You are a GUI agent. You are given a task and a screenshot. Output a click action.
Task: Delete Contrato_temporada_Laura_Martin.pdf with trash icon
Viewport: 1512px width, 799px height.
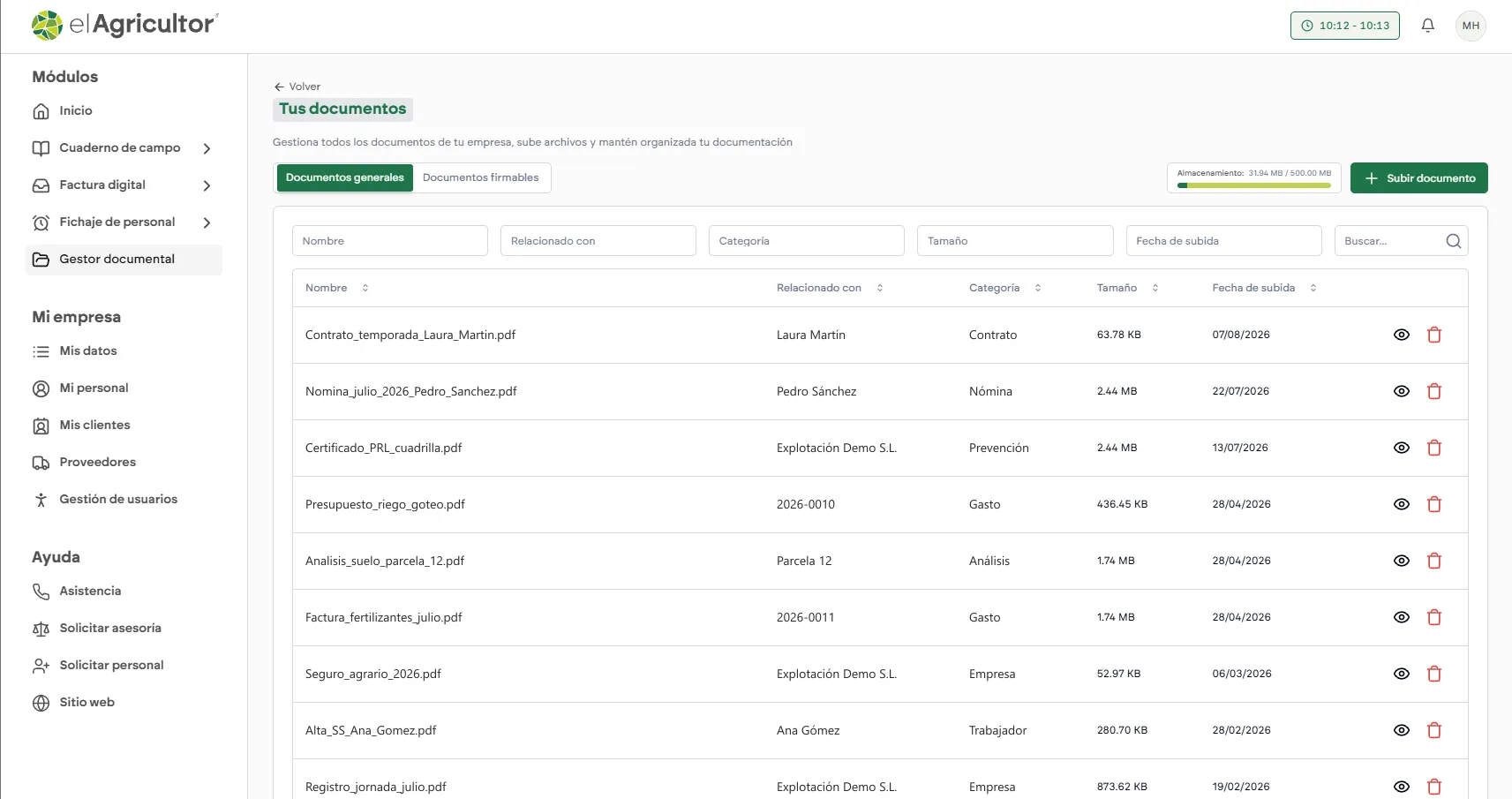[1434, 335]
